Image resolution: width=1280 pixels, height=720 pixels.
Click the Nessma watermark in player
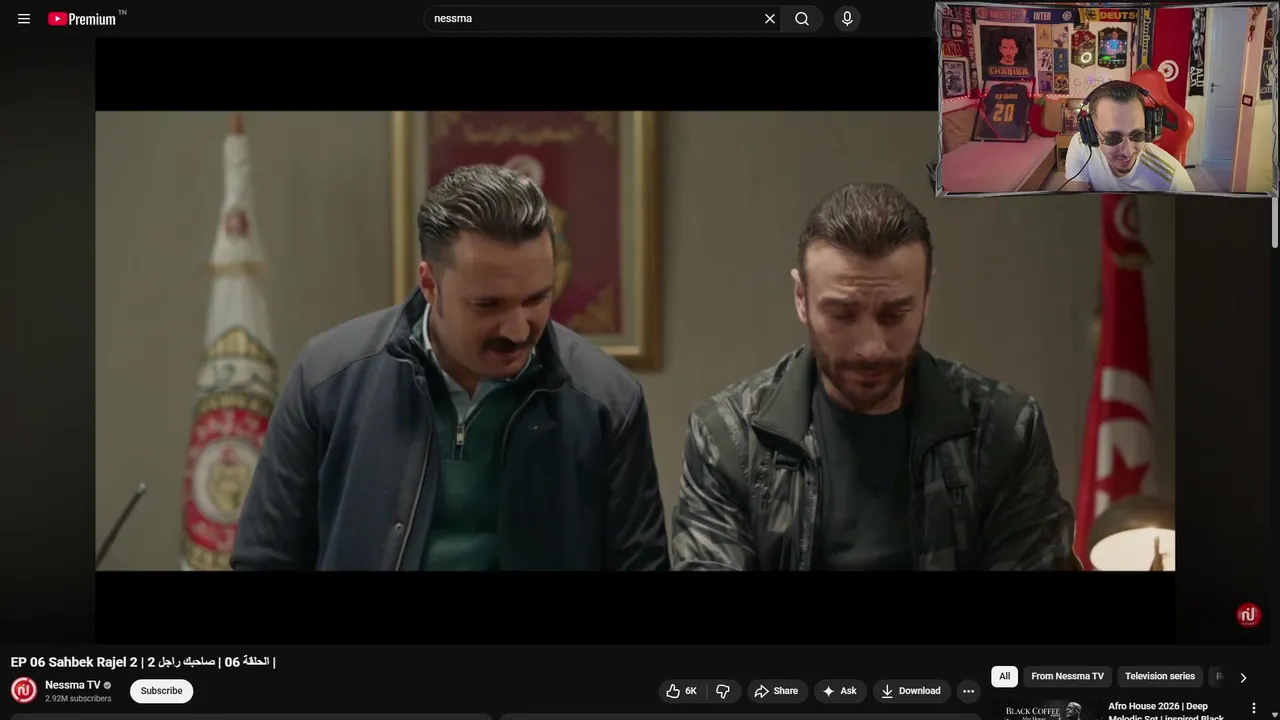(1247, 615)
